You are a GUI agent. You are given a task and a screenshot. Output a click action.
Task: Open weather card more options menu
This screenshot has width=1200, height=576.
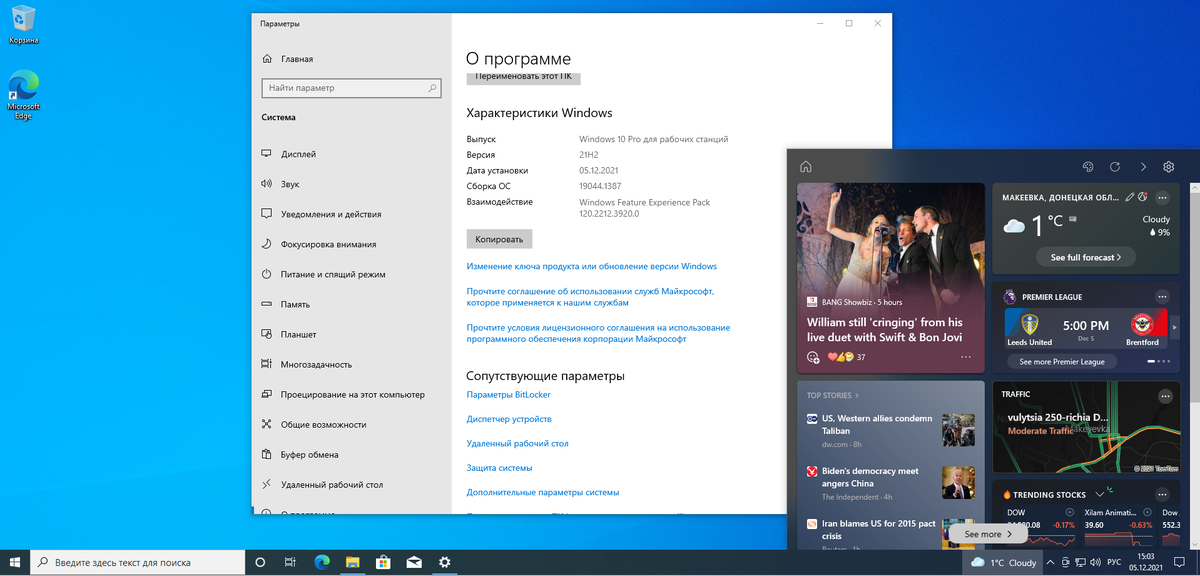(x=1162, y=197)
